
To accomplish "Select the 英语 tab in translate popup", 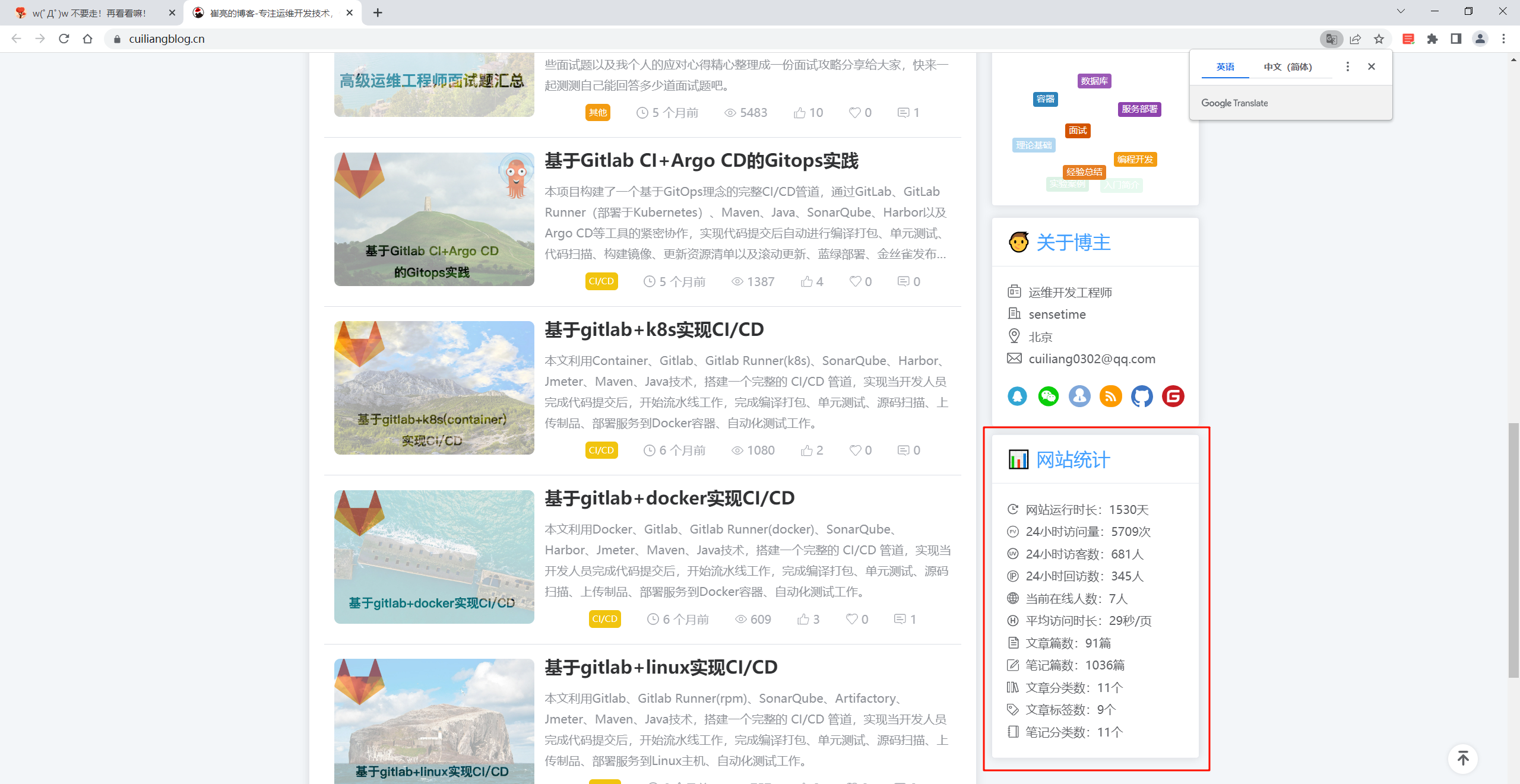I will tap(1225, 66).
